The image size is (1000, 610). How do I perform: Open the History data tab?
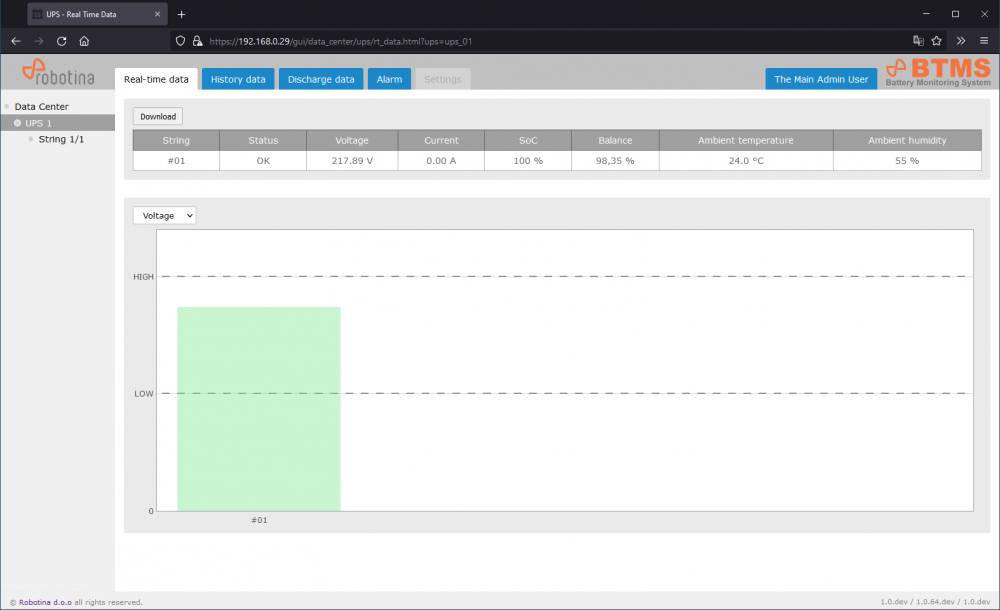238,79
